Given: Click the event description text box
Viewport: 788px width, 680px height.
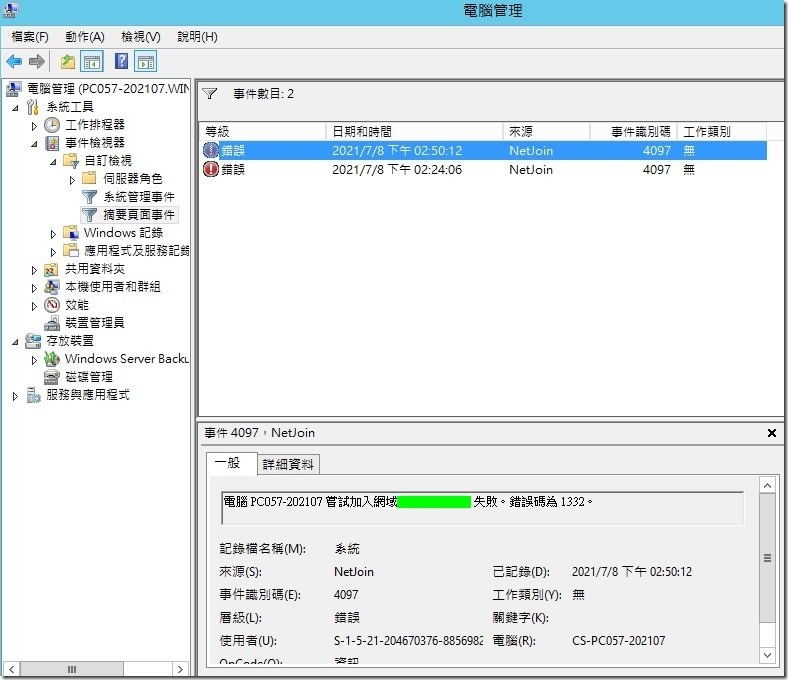Looking at the screenshot, I should (482, 508).
